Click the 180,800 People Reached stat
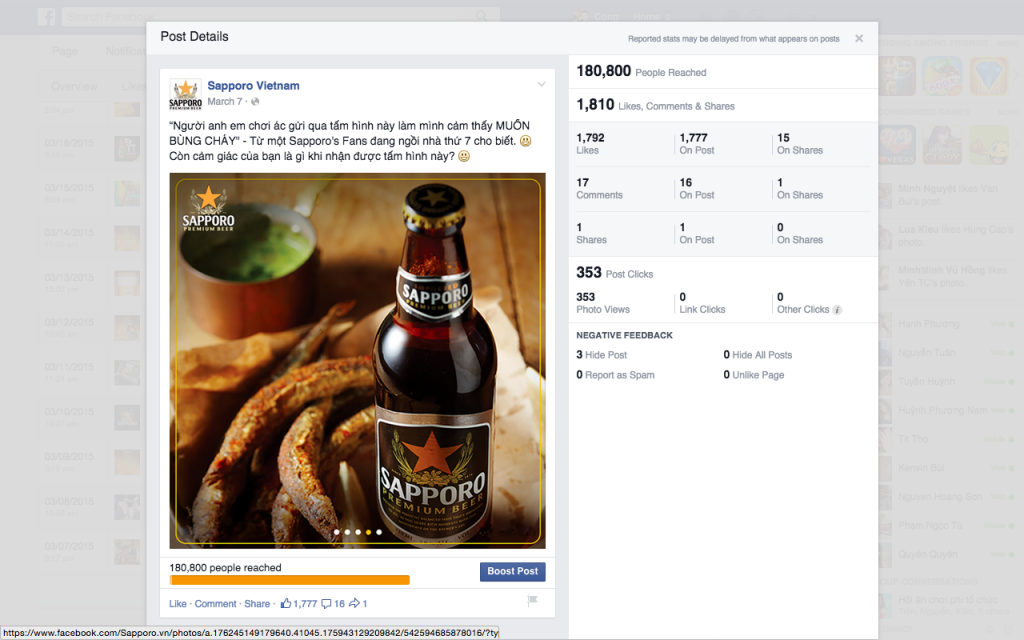This screenshot has width=1024, height=640. [641, 71]
